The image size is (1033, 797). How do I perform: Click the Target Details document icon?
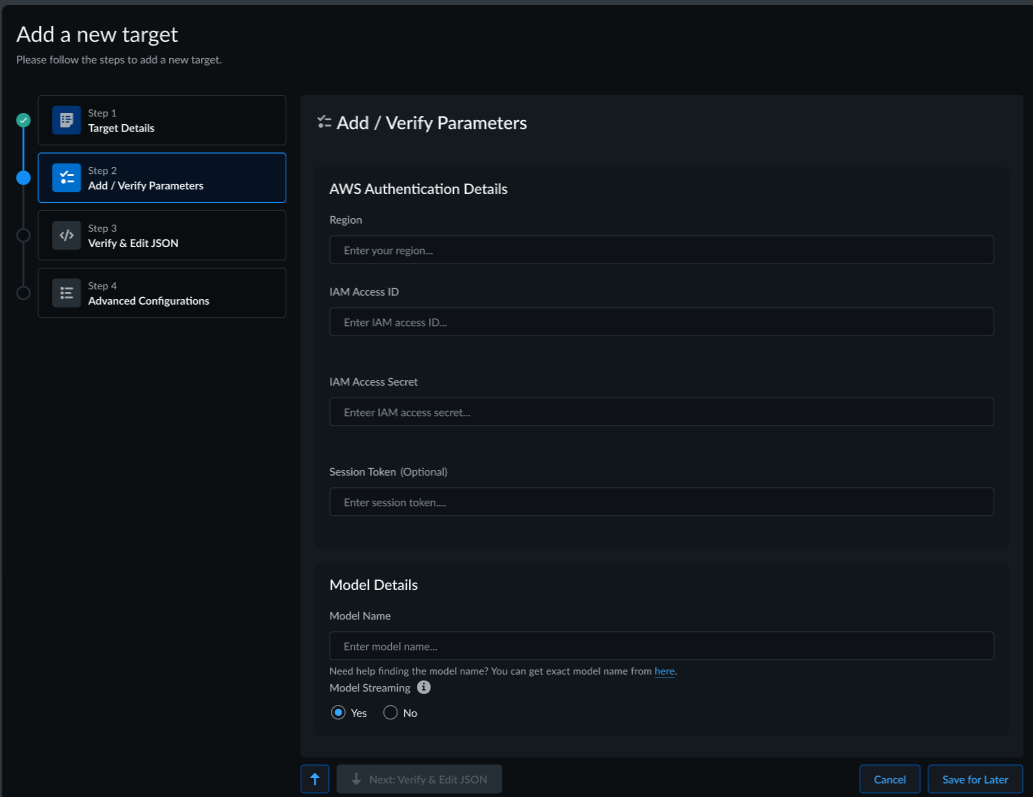(66, 120)
